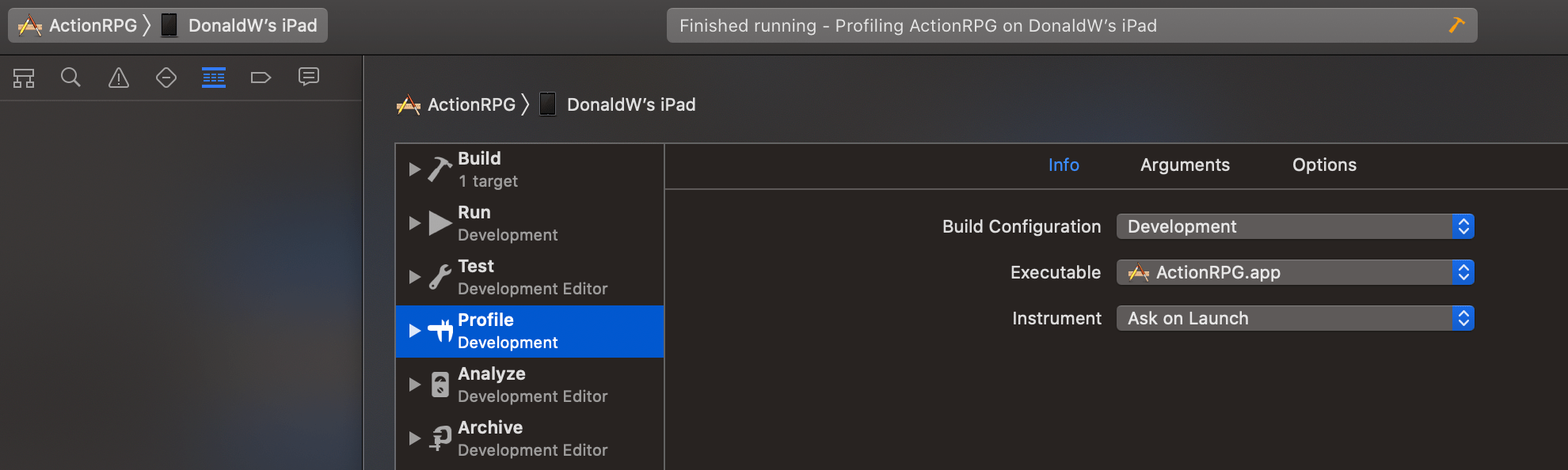
Task: Open the Executable ActionRPG.app dropdown
Action: [1295, 272]
